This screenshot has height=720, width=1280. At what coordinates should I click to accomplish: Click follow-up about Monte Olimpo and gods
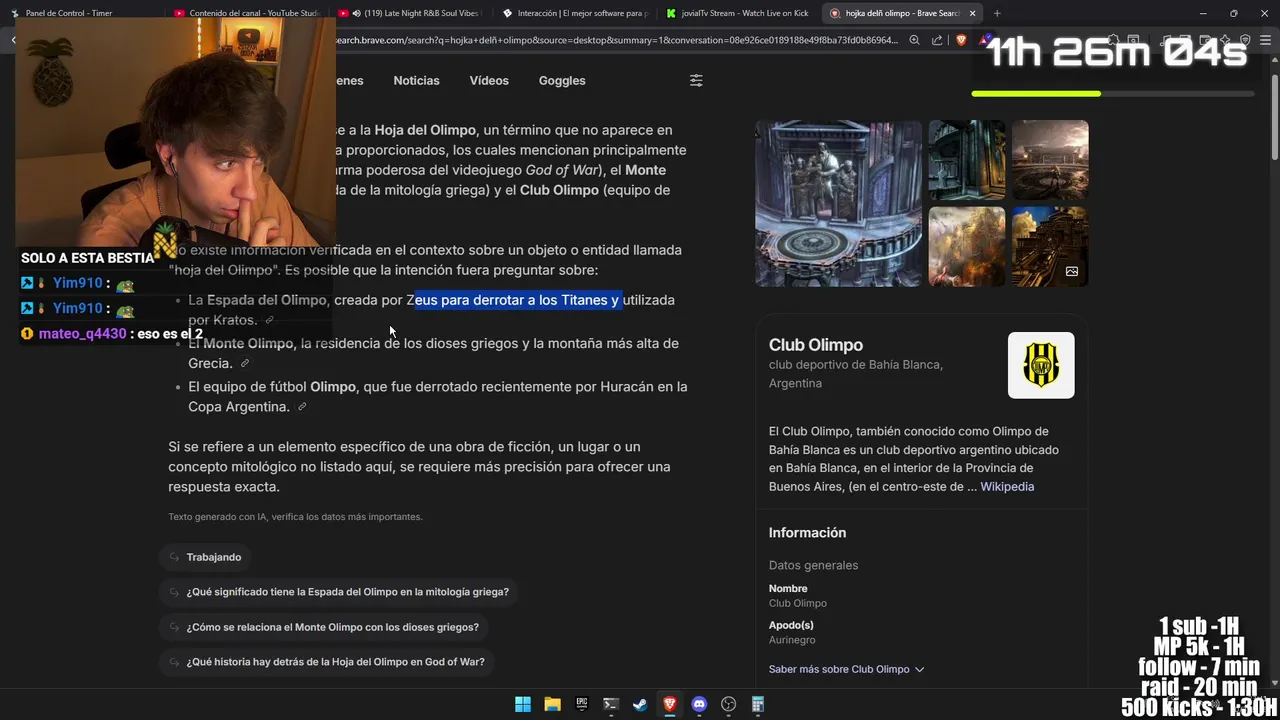(x=324, y=627)
